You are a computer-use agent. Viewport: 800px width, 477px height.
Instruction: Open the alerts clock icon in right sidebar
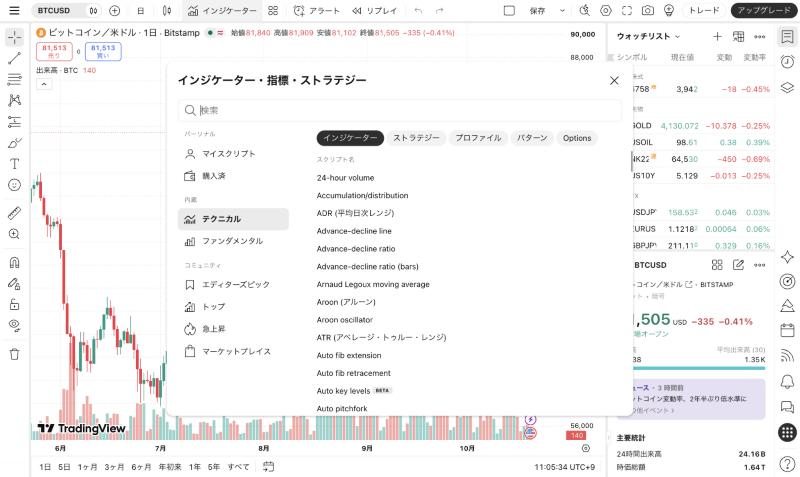coord(787,62)
